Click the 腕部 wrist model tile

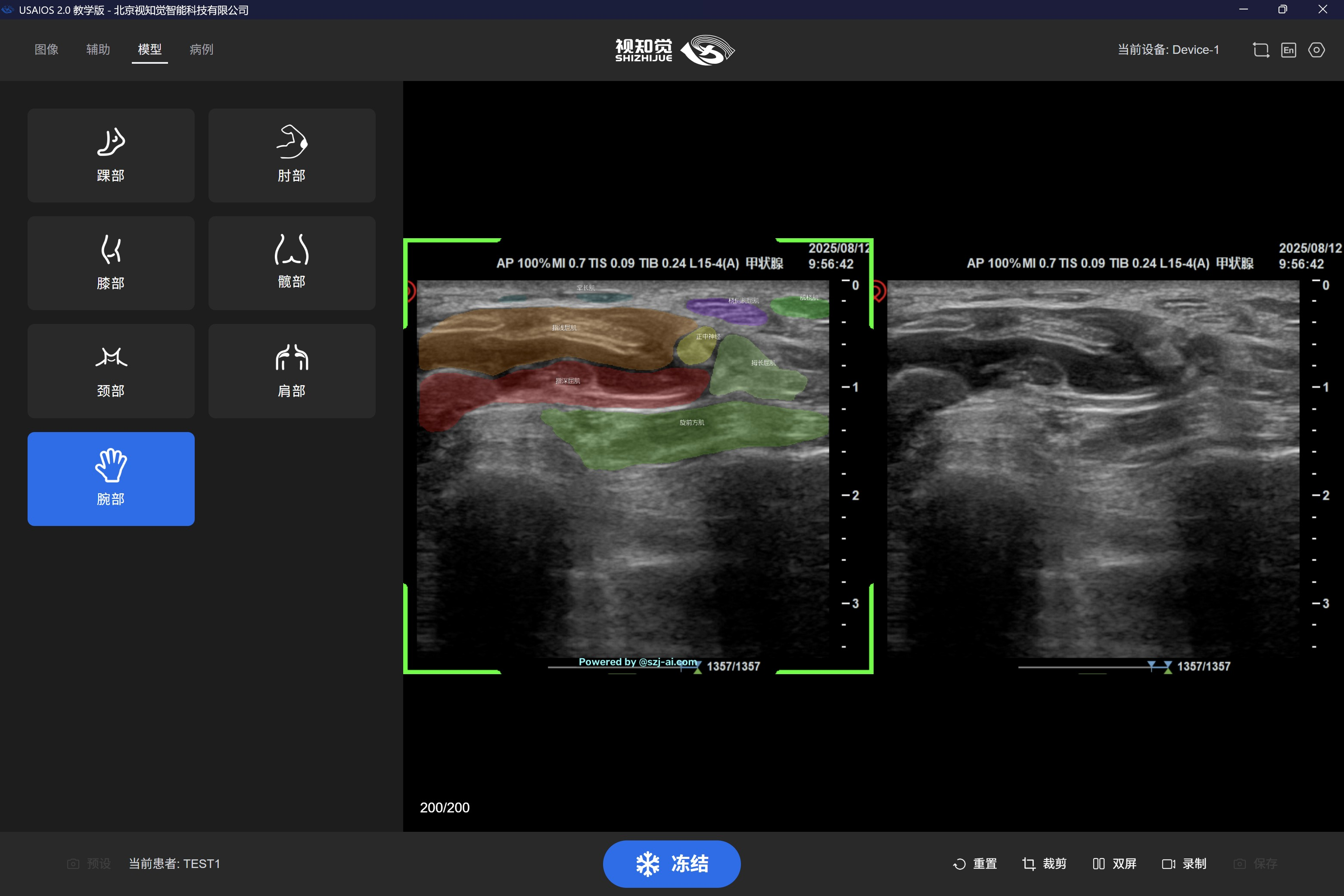pyautogui.click(x=111, y=478)
